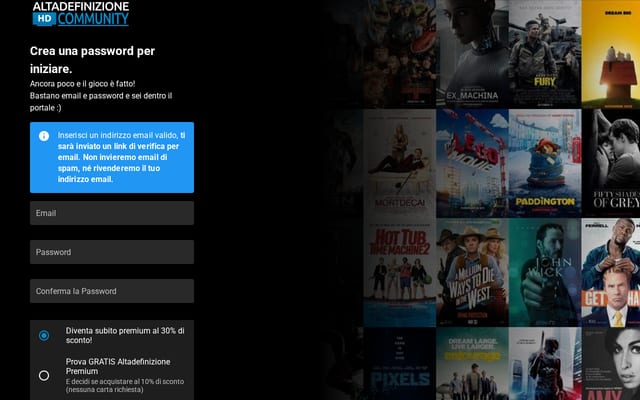Select 'Prova GRATIS Altadefinizione Premium' radio option
The width and height of the screenshot is (640, 400).
(x=44, y=375)
